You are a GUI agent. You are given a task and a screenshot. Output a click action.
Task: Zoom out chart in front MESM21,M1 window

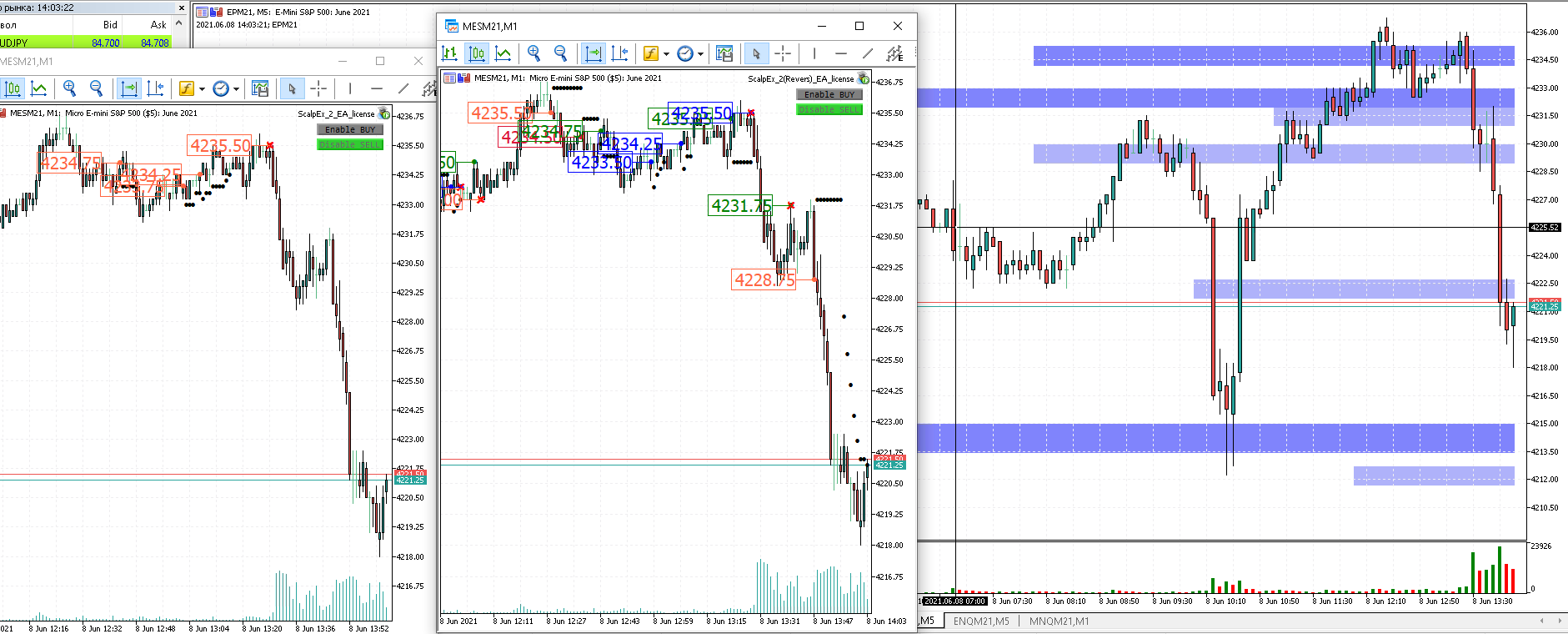tap(561, 53)
